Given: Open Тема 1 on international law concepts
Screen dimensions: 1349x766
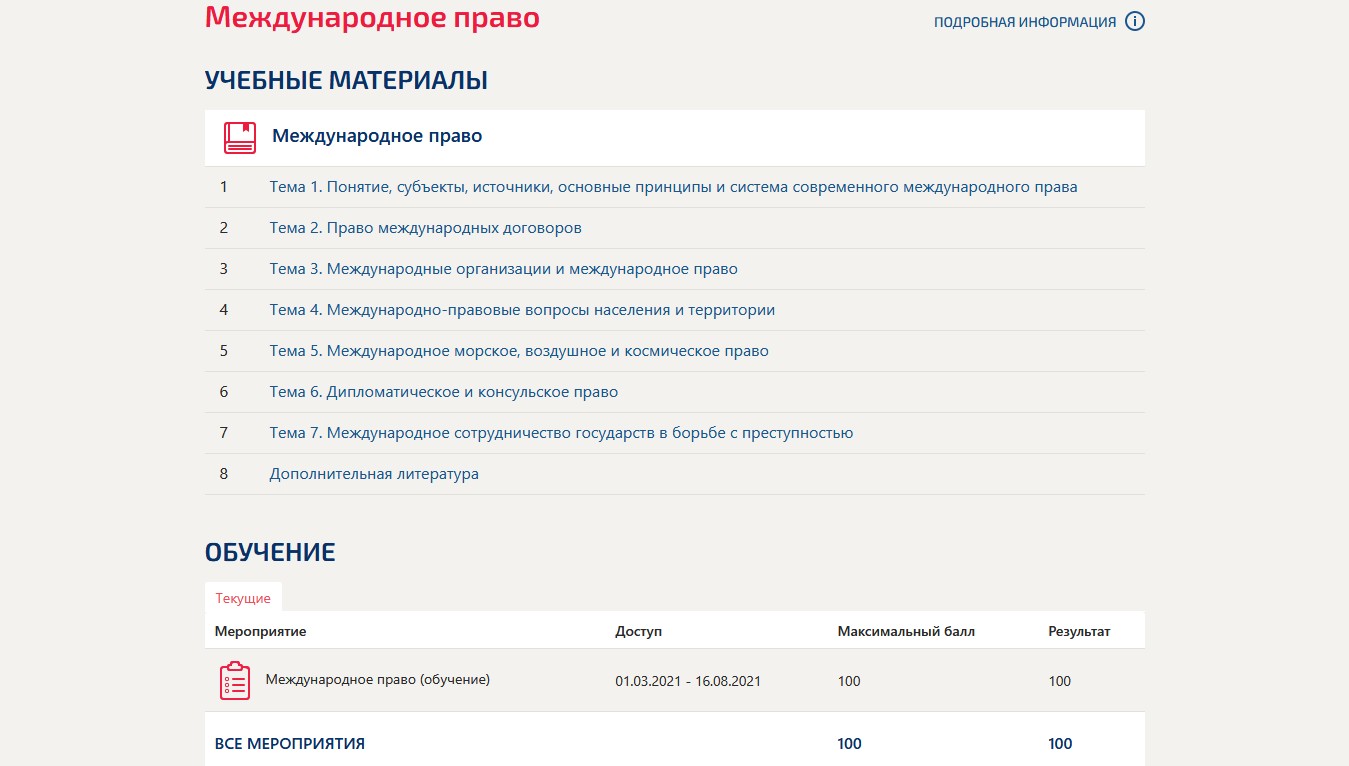Looking at the screenshot, I should click(673, 187).
